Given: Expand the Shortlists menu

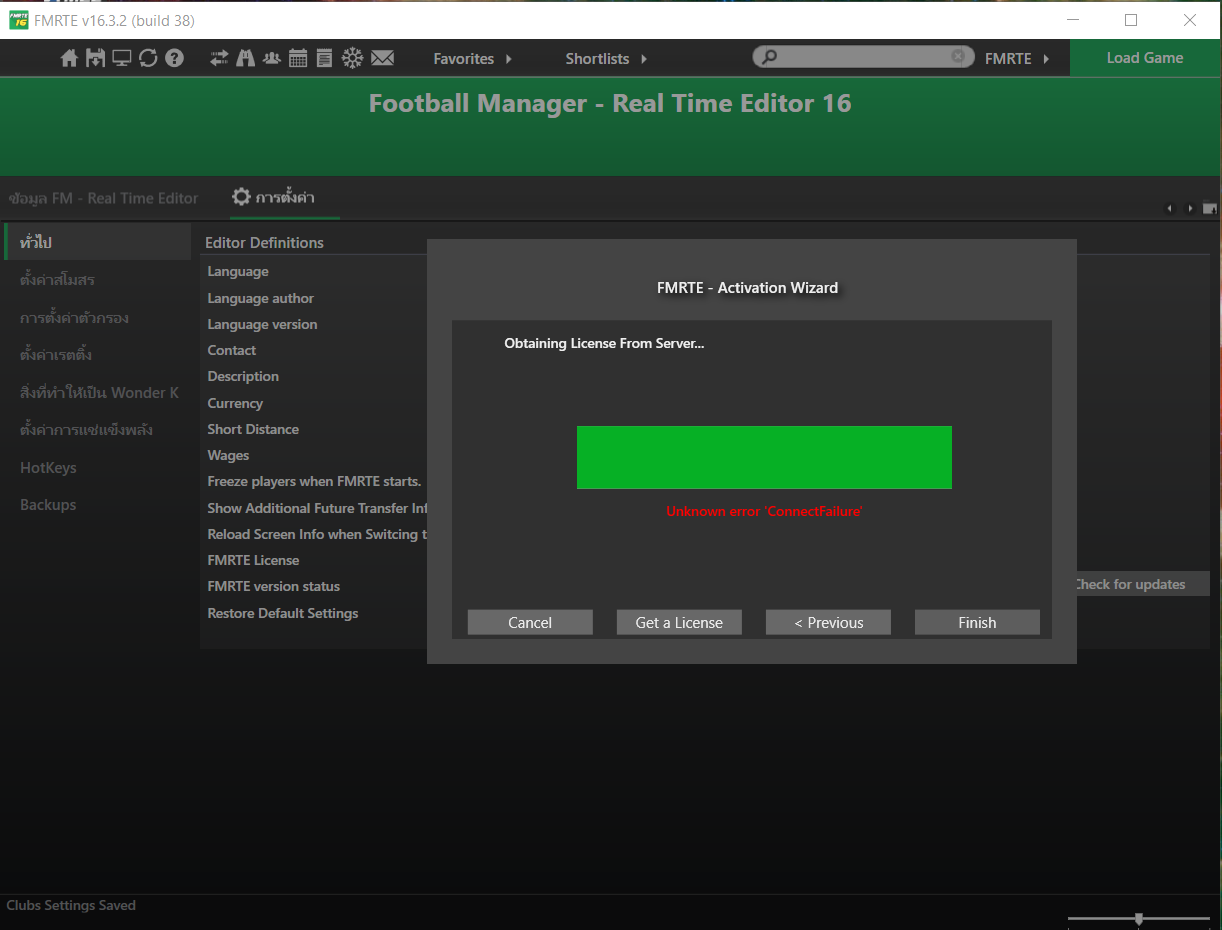Looking at the screenshot, I should [x=607, y=59].
